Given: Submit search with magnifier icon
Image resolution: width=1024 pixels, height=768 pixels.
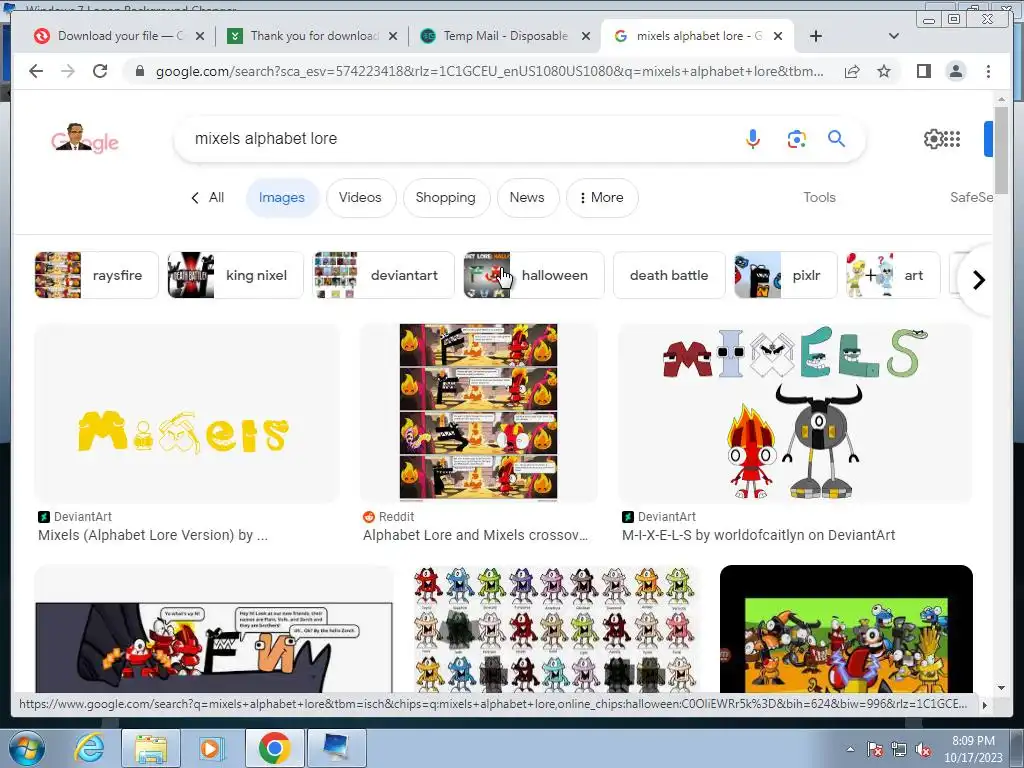Looking at the screenshot, I should tap(837, 138).
